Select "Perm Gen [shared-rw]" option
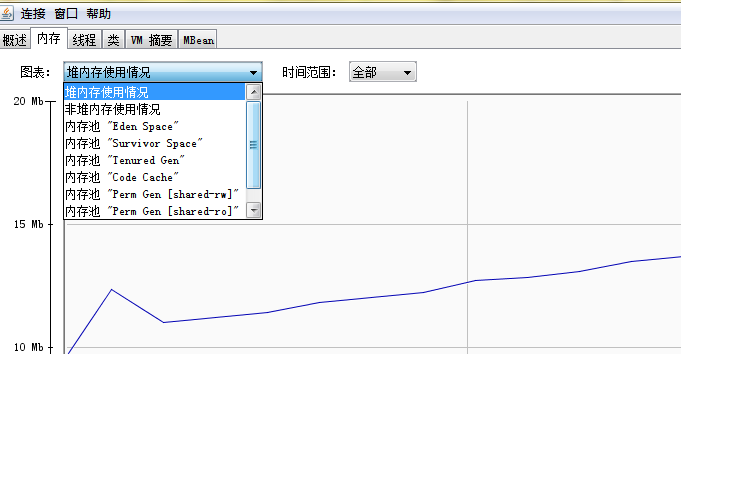This screenshot has width=742, height=487. click(155, 195)
